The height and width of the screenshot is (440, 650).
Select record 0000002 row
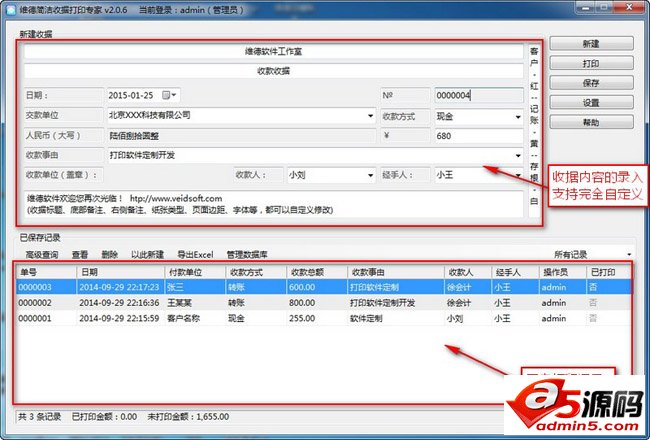point(324,303)
